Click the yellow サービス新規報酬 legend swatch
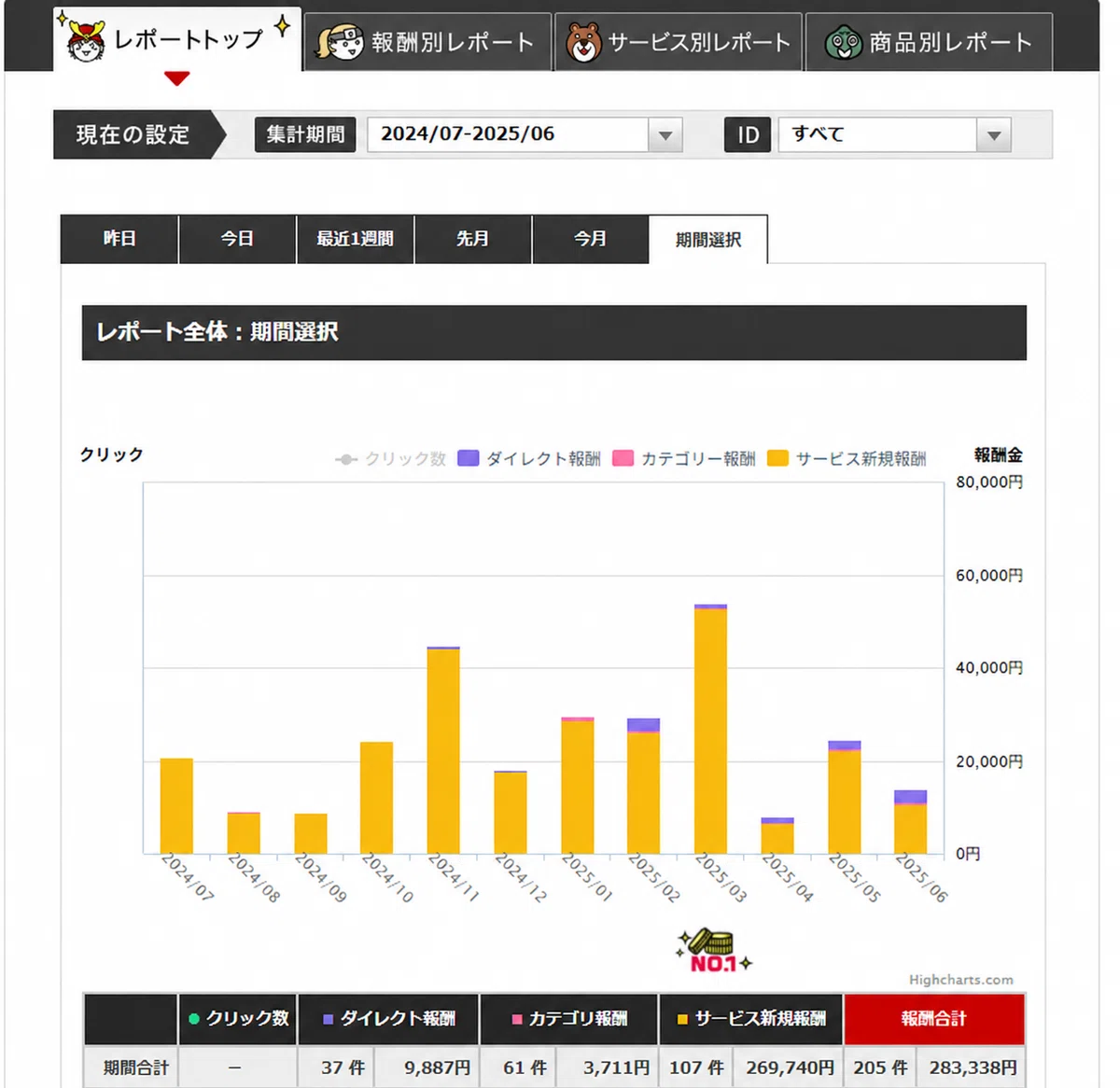This screenshot has height=1088, width=1120. 777,458
